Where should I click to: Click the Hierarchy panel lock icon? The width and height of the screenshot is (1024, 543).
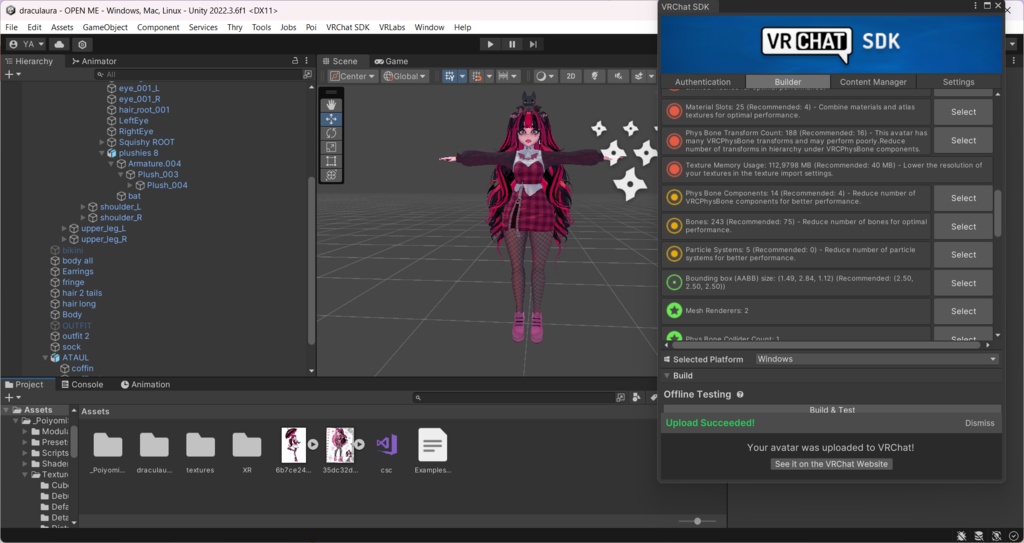(295, 60)
